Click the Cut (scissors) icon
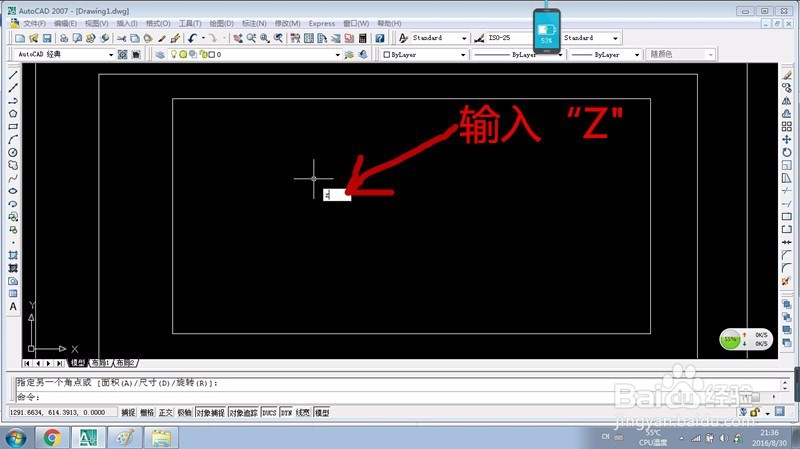The image size is (800, 449). coord(121,38)
